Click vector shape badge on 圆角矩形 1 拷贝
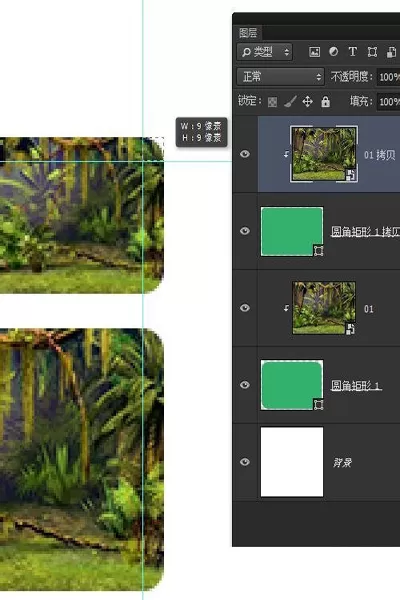Viewport: 400px width, 600px height. (318, 251)
